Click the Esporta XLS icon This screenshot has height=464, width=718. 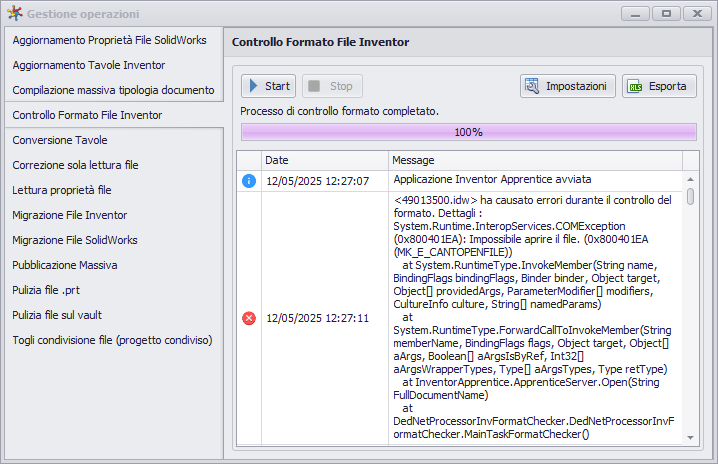[x=635, y=87]
